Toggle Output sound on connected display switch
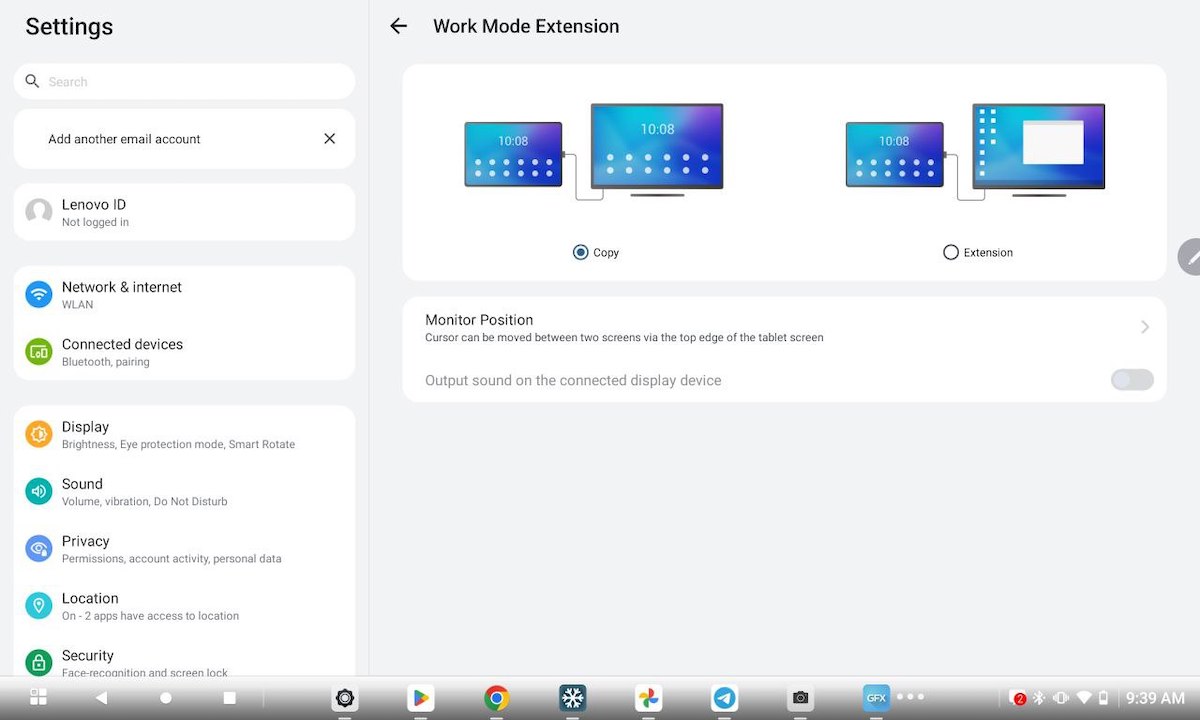 pos(1132,380)
